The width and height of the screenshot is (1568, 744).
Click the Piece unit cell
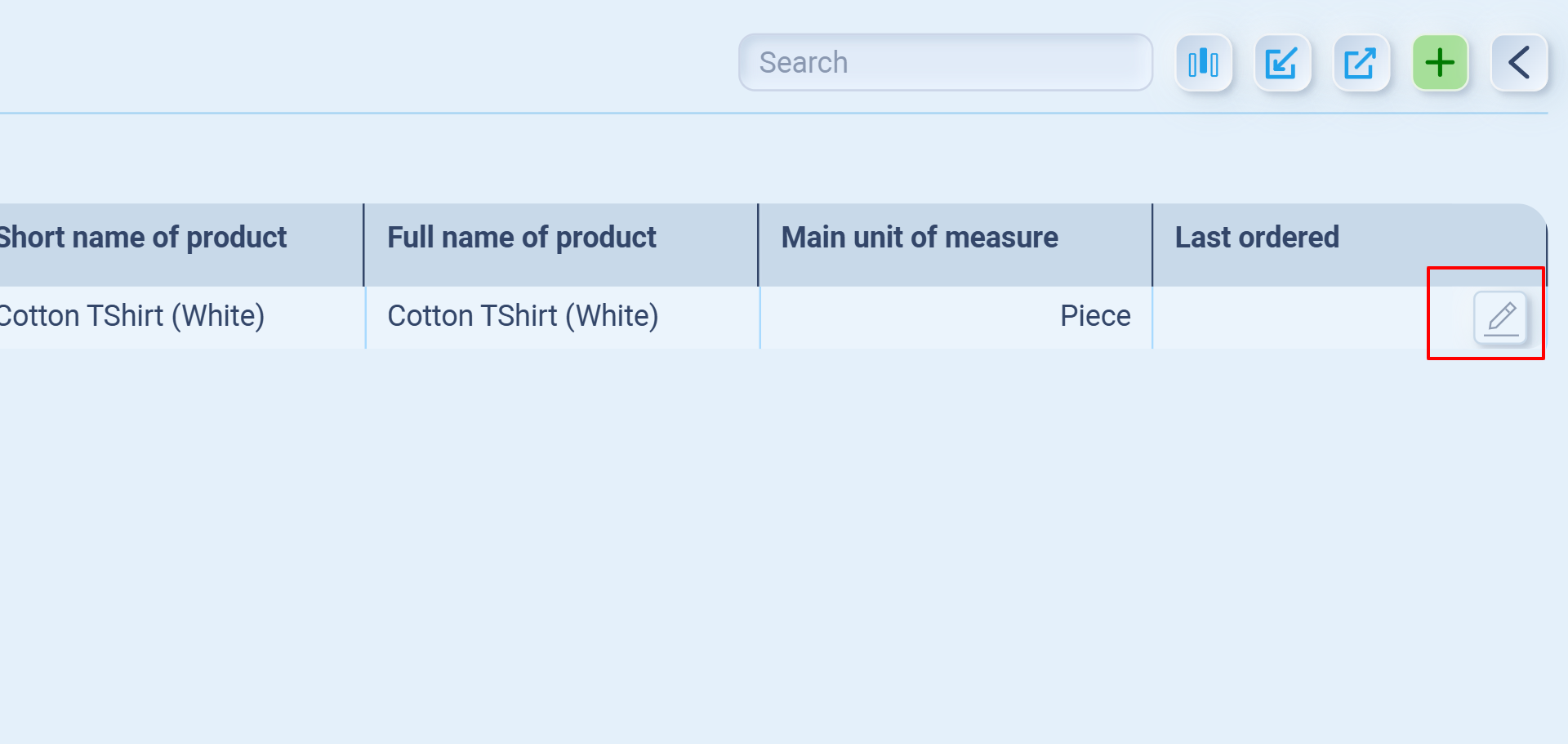[1094, 317]
